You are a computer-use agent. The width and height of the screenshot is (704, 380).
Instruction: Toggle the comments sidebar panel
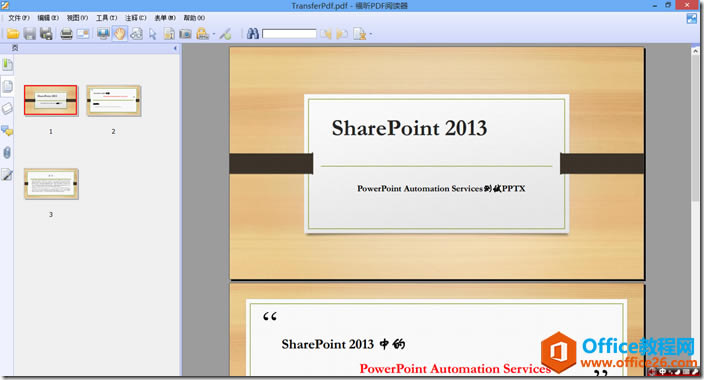tap(7, 131)
